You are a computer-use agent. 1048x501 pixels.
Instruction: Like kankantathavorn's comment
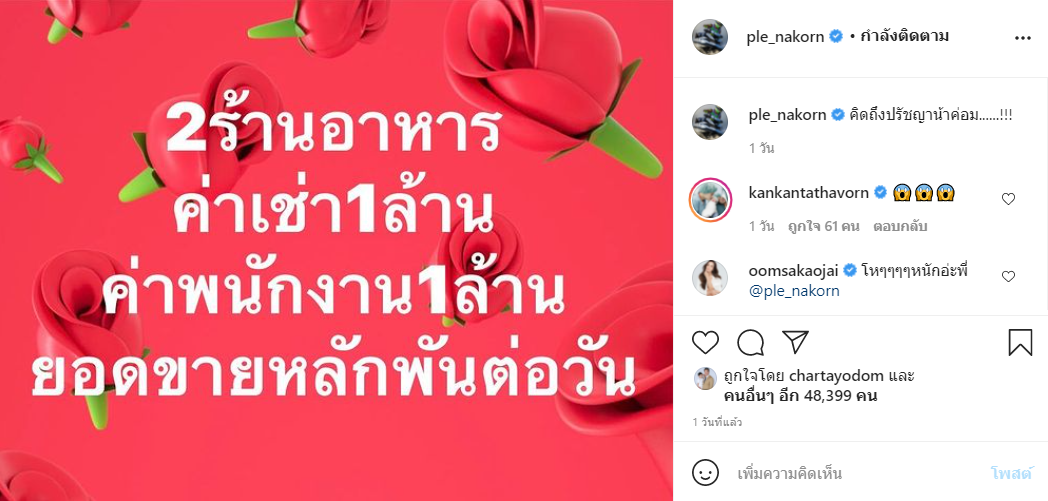click(x=1009, y=198)
